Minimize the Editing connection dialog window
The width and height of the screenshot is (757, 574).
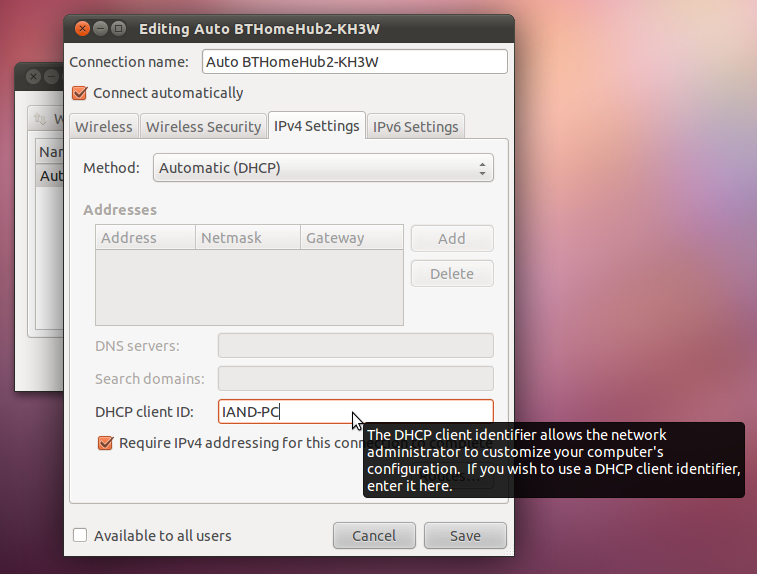pos(100,29)
